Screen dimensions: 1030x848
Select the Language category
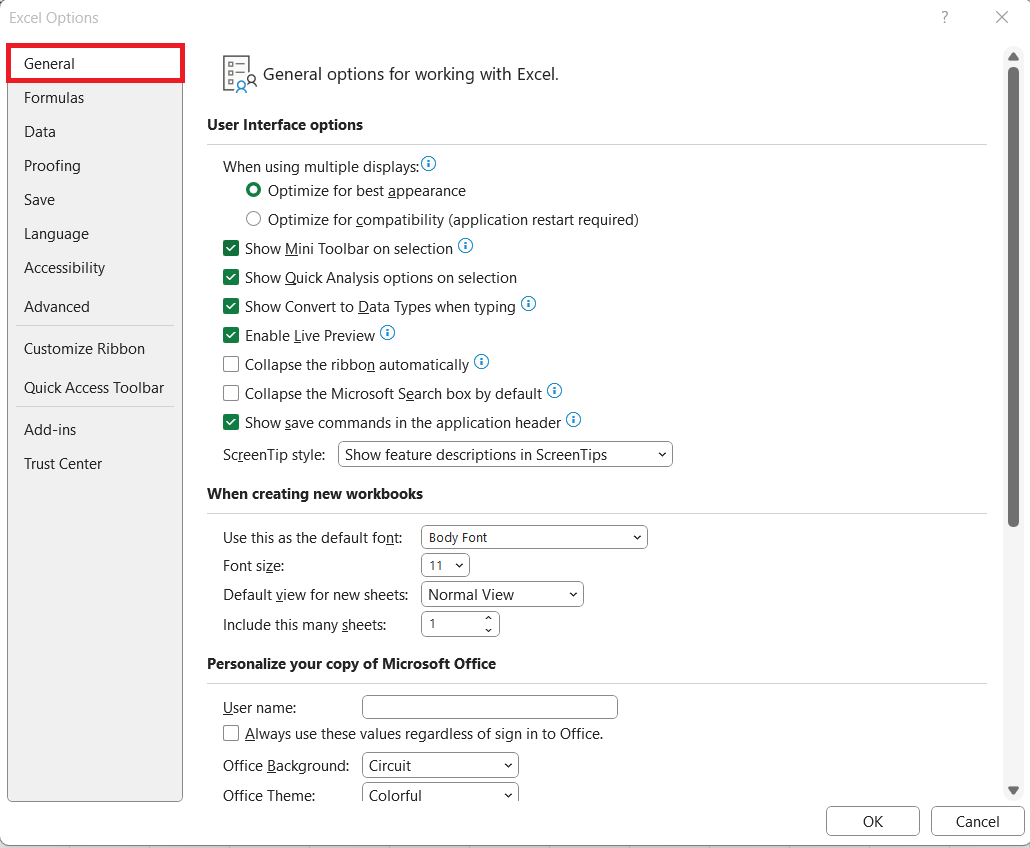pyautogui.click(x=95, y=234)
